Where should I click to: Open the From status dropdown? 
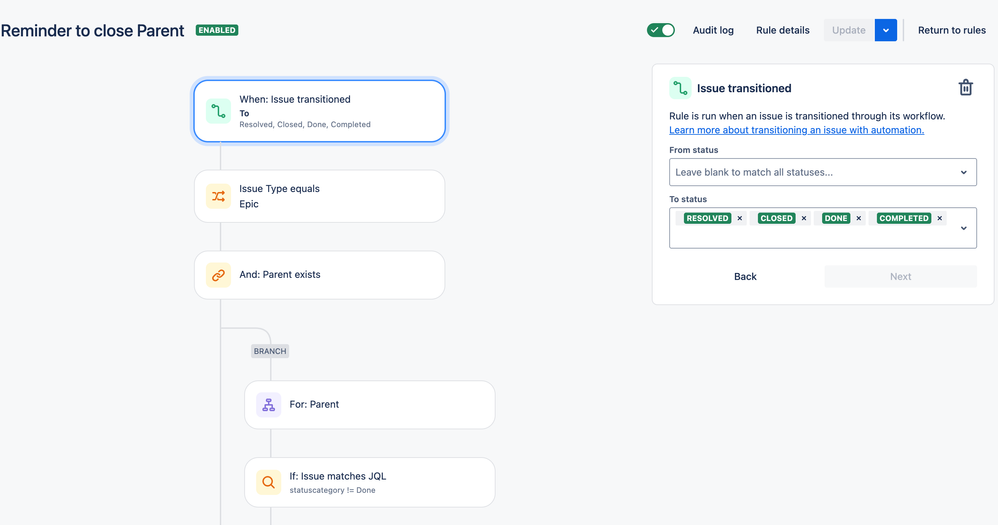click(822, 172)
